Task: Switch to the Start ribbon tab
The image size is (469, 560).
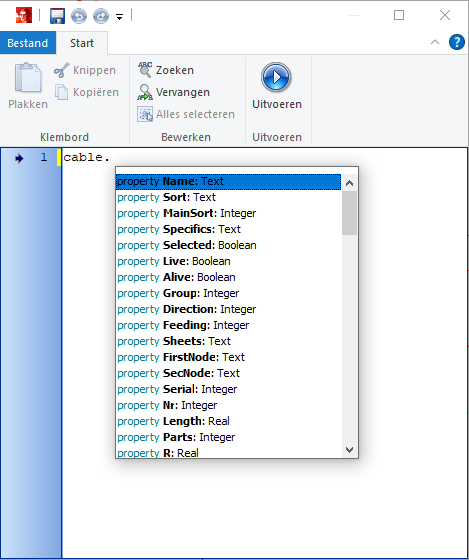Action: click(x=82, y=43)
